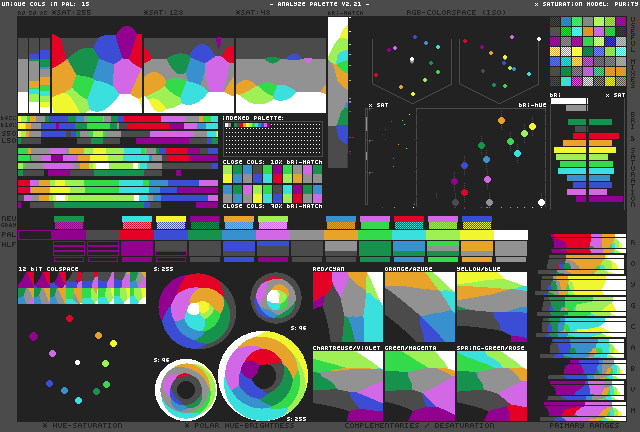Click the Primary Ranges label at bottom
This screenshot has height=432, width=640.
tap(583, 425)
